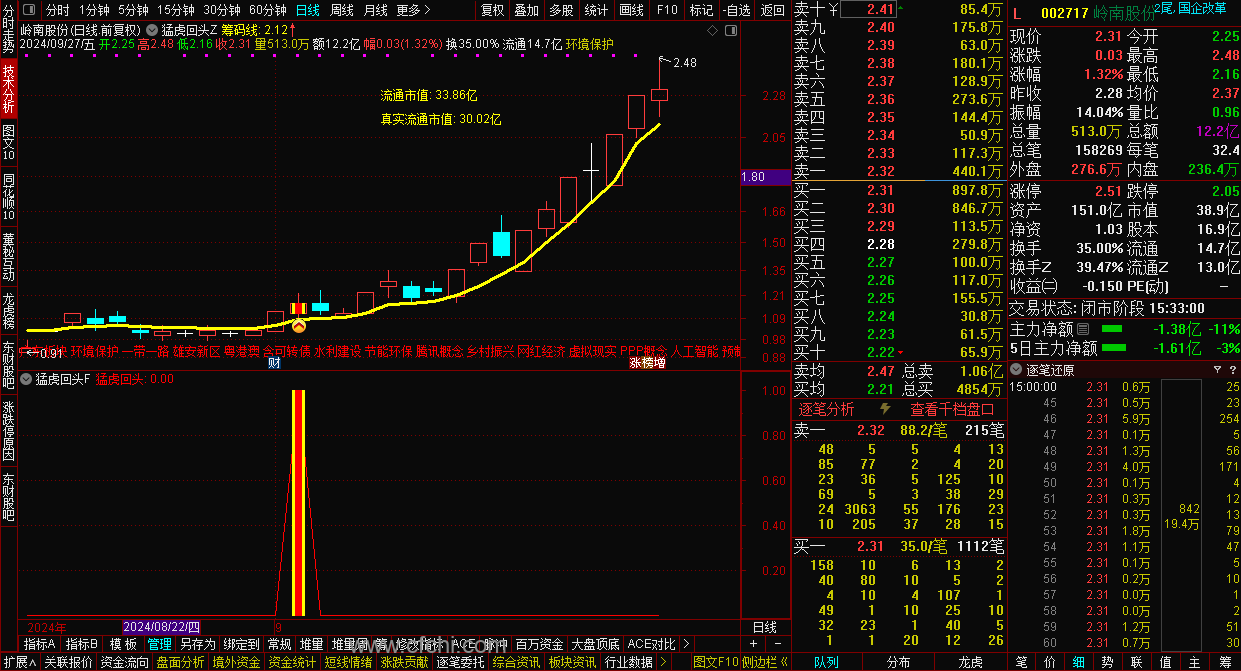
Task: Select 队列 tab under order book
Action: click(x=826, y=662)
